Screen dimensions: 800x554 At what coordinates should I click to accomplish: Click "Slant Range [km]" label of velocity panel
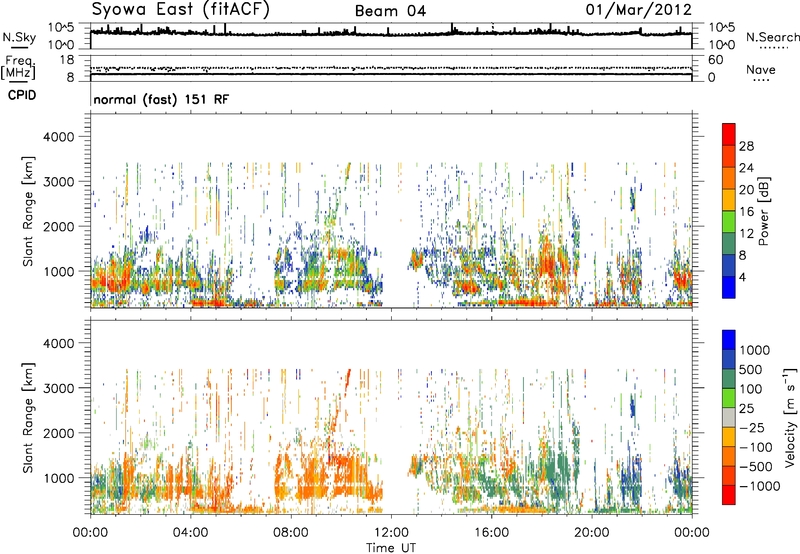[x=28, y=418]
